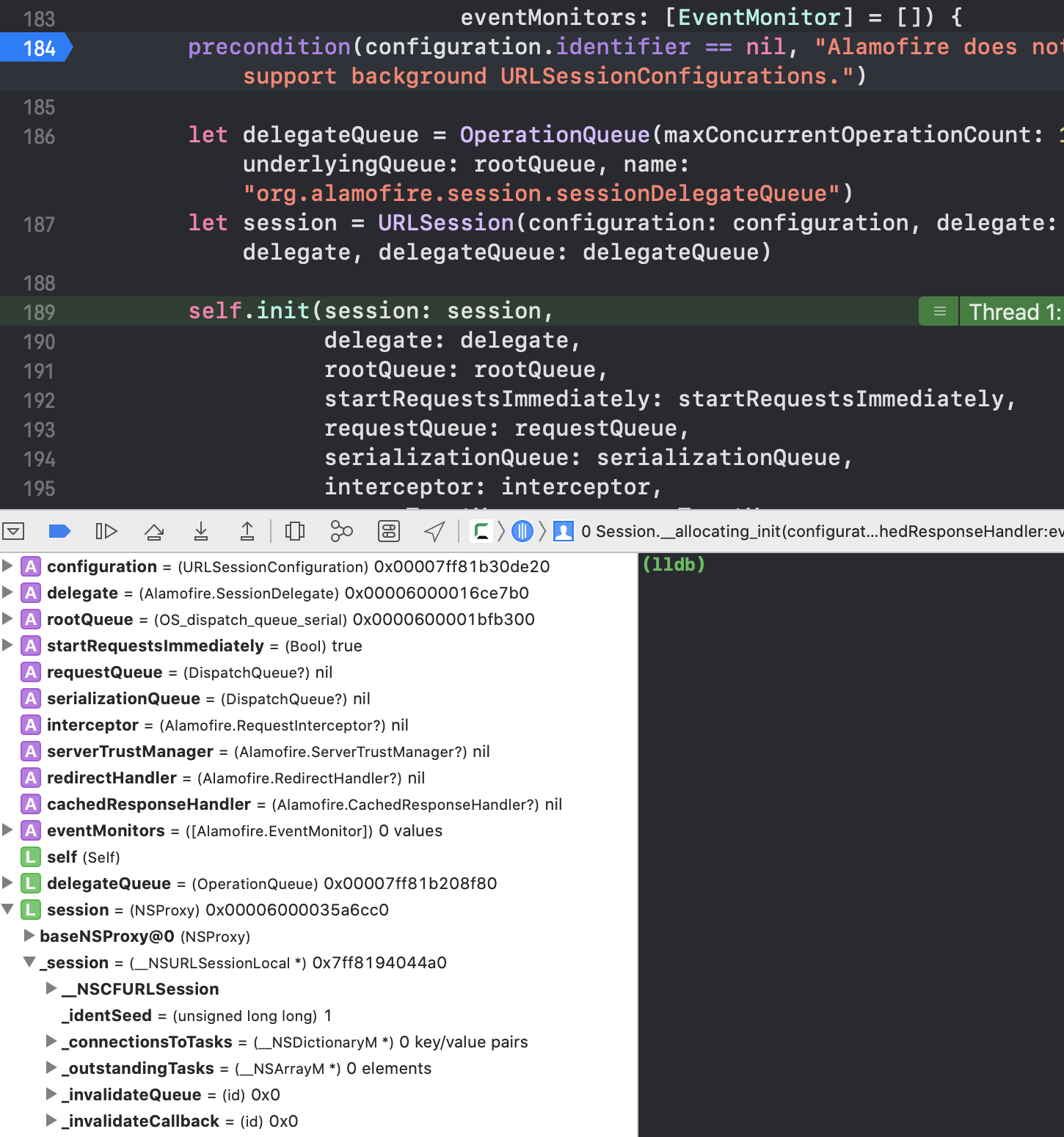Click self.init on line 189
Viewport: 1064px width, 1137px height.
(249, 311)
